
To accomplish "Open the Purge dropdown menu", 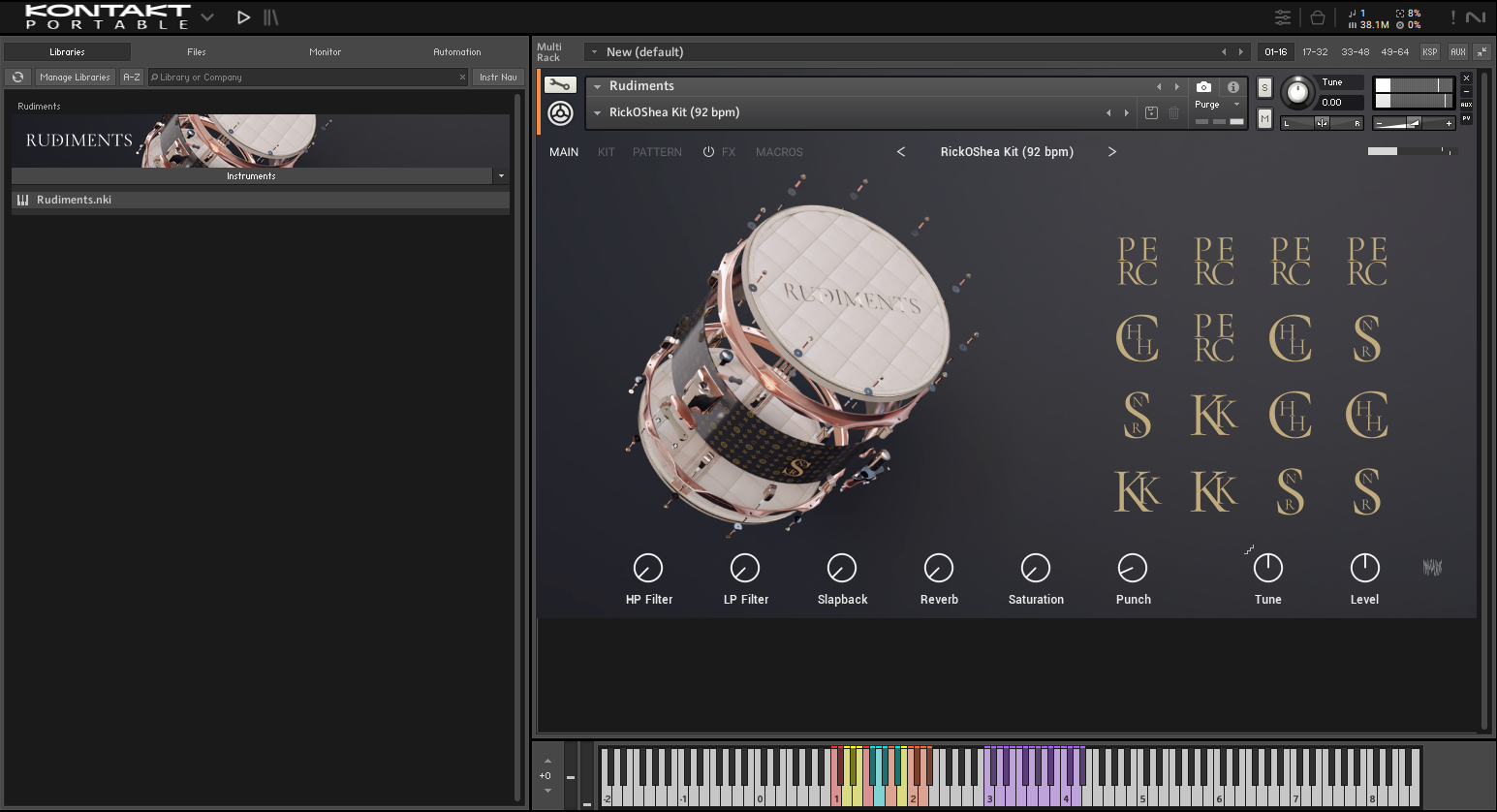I will [x=1217, y=105].
